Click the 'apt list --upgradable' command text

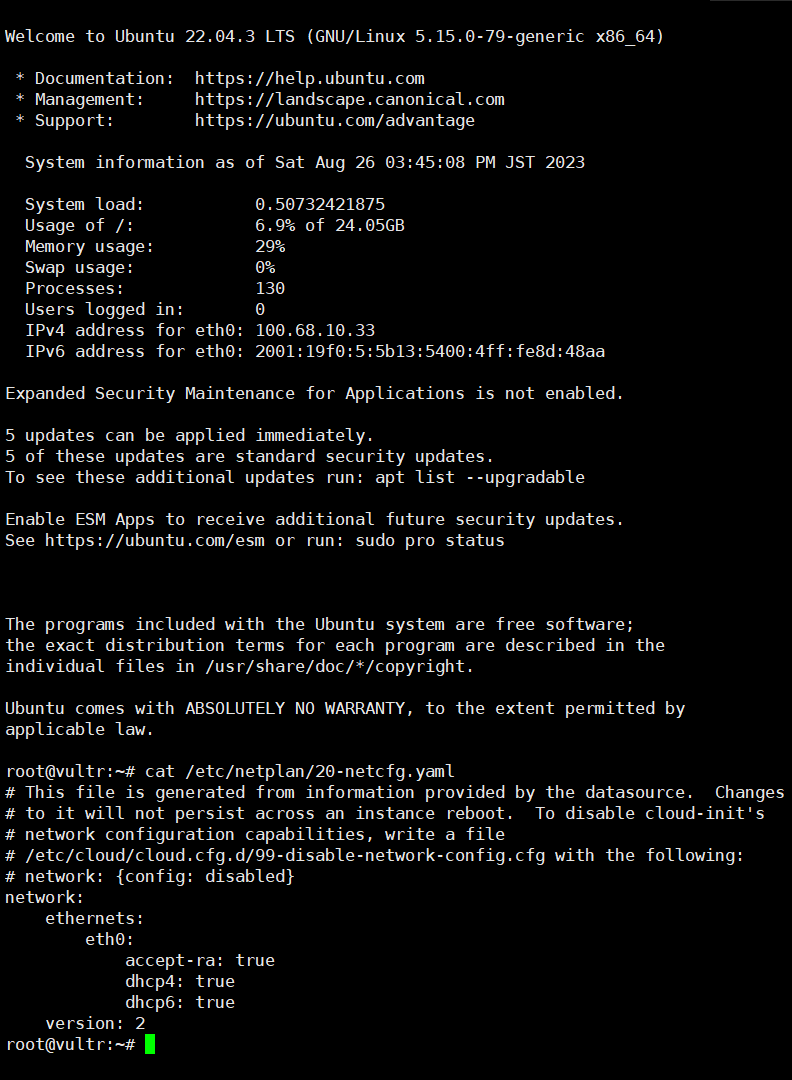point(479,477)
